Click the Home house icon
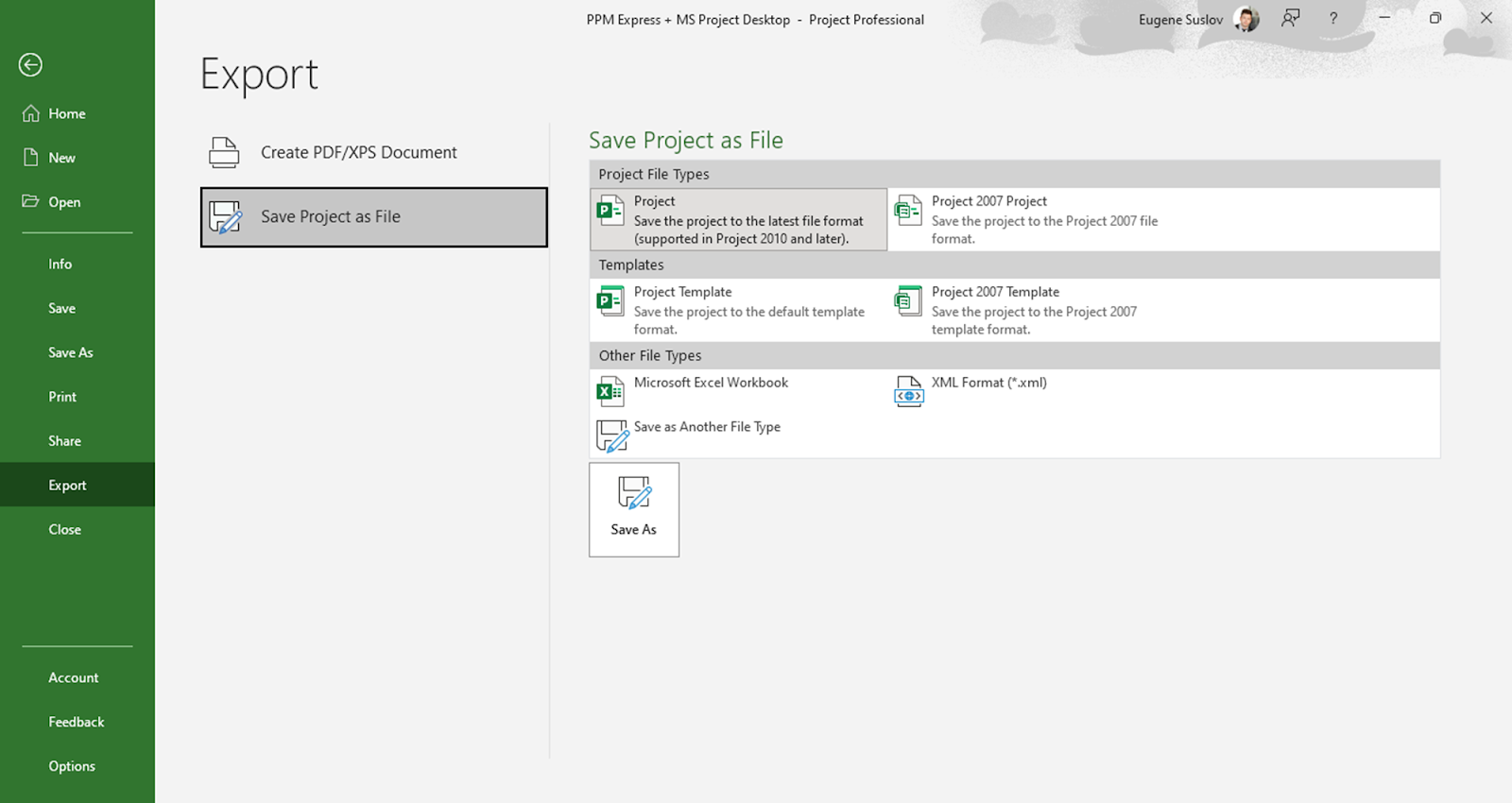Screen dimensions: 1512x803 [x=31, y=113]
